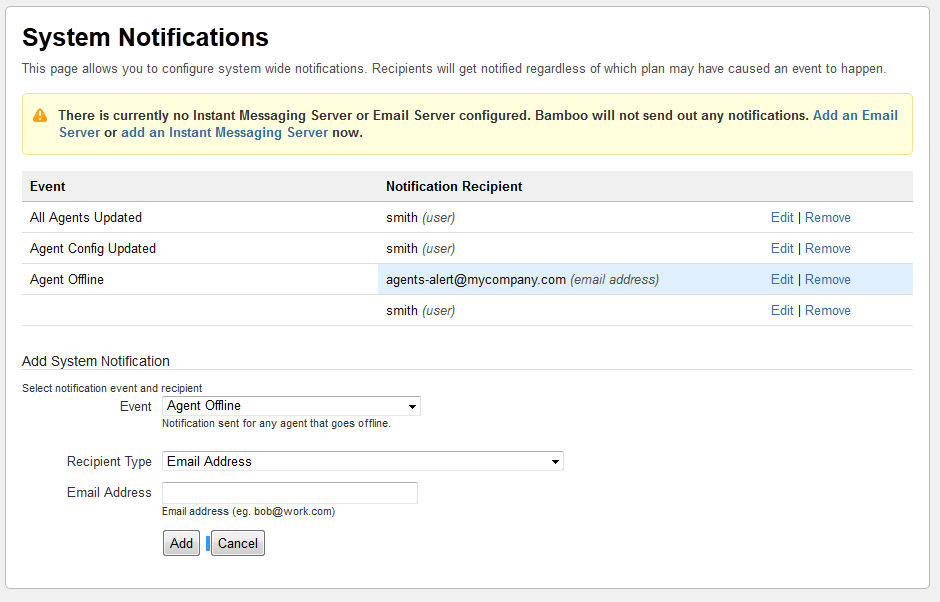The image size is (940, 602).
Task: Click the Event column header
Action: [47, 186]
